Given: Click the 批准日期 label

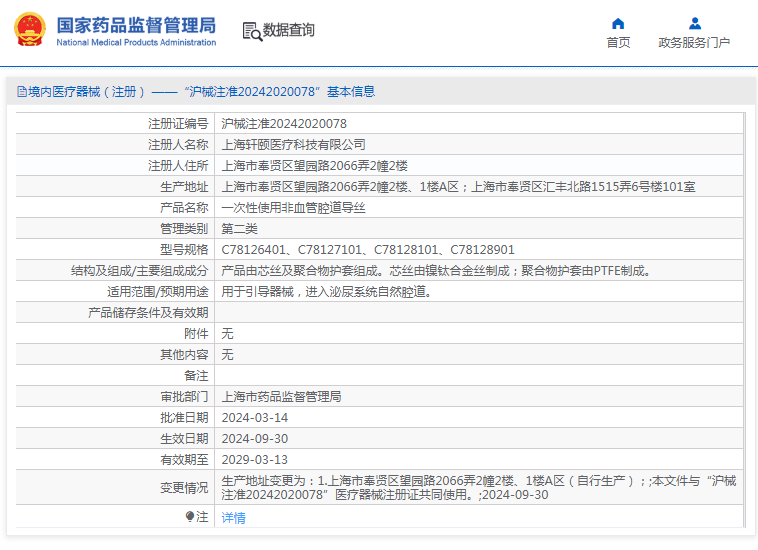Looking at the screenshot, I should [x=184, y=418].
